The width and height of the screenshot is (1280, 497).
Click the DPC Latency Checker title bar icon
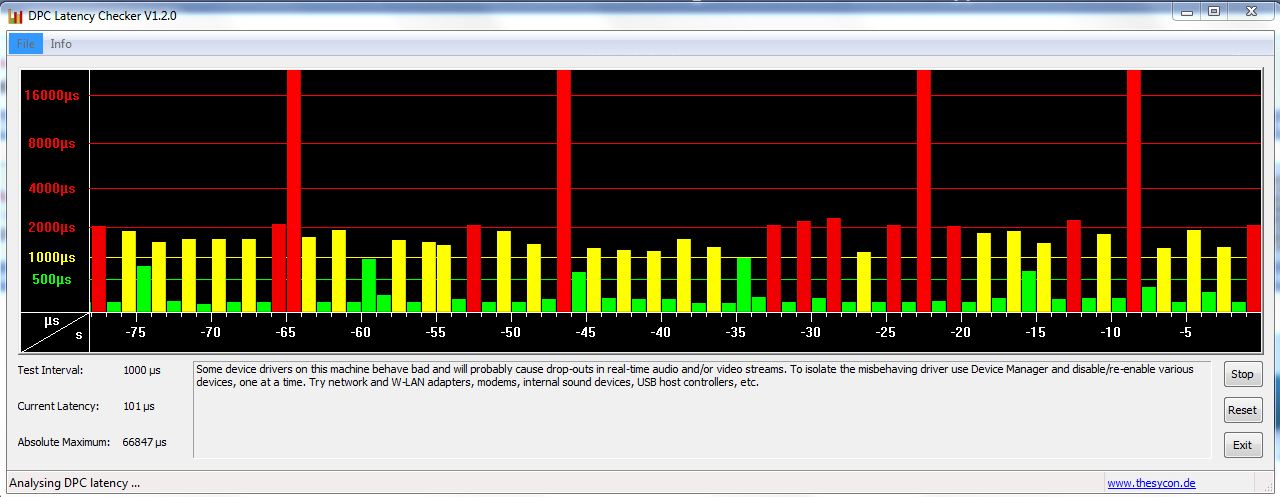pyautogui.click(x=15, y=16)
